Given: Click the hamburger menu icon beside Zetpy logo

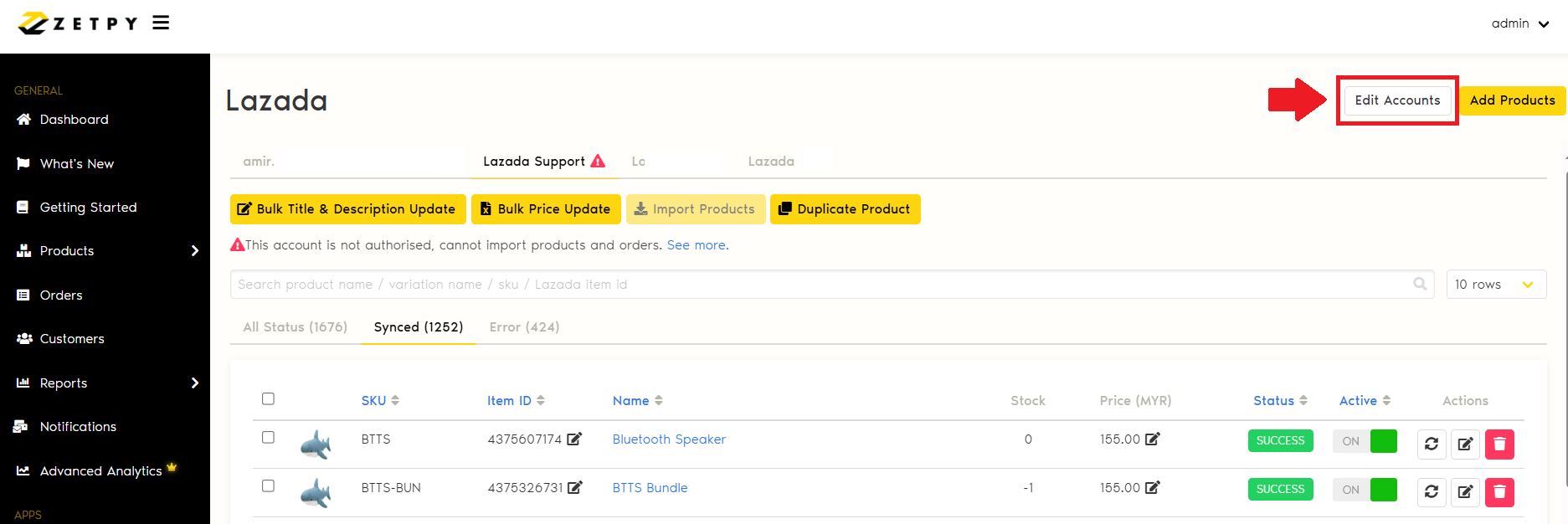Looking at the screenshot, I should click(x=161, y=23).
